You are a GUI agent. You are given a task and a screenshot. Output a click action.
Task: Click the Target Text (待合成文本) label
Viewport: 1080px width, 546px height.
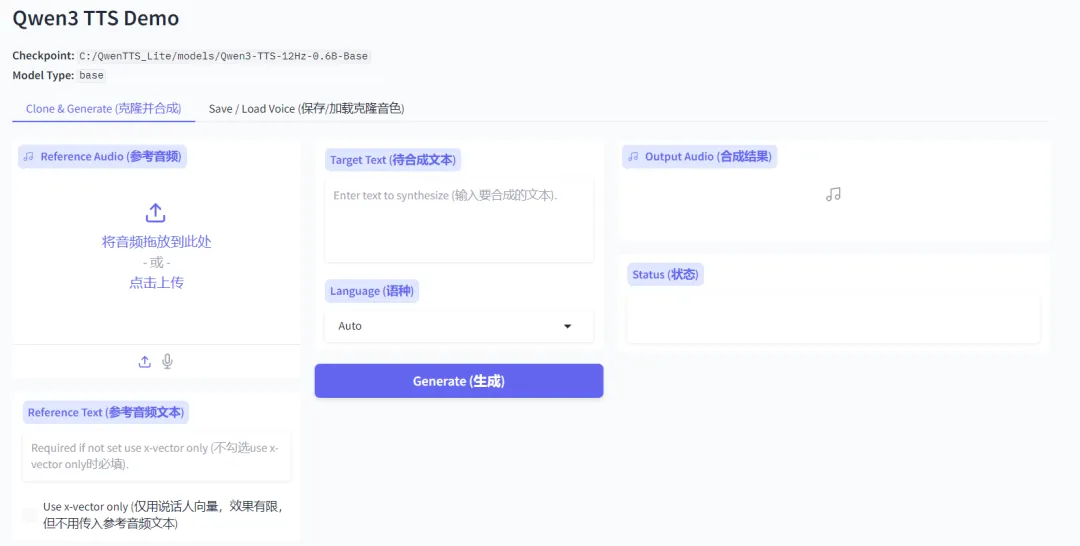[x=393, y=160]
